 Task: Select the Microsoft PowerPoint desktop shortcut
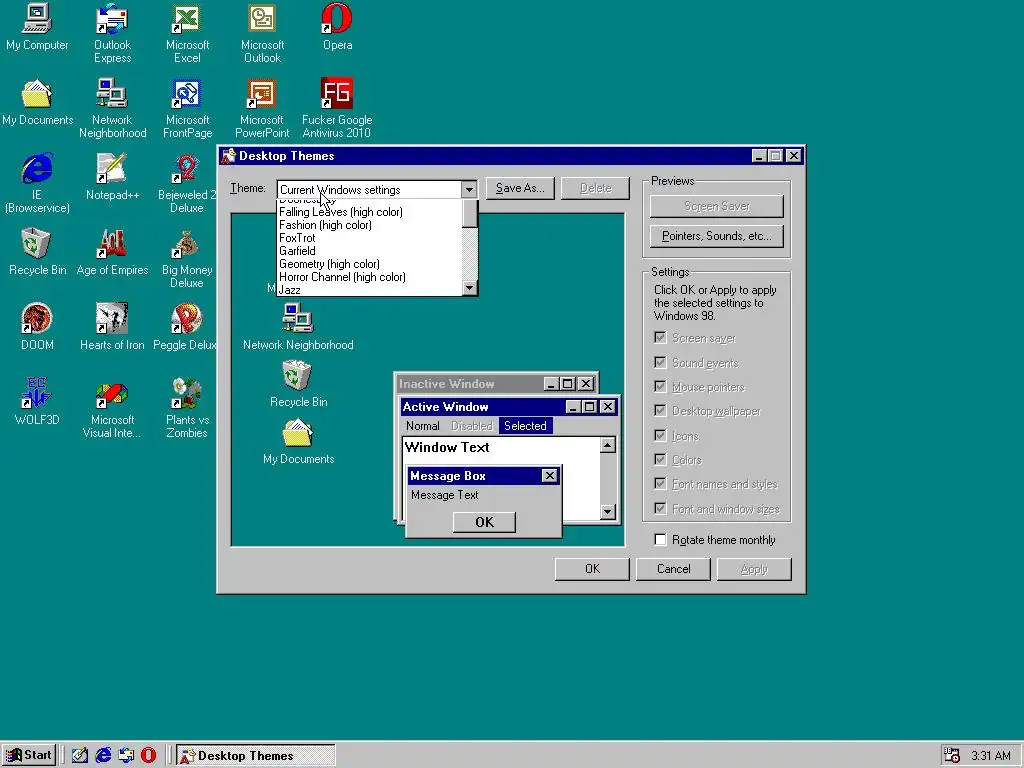(x=262, y=108)
